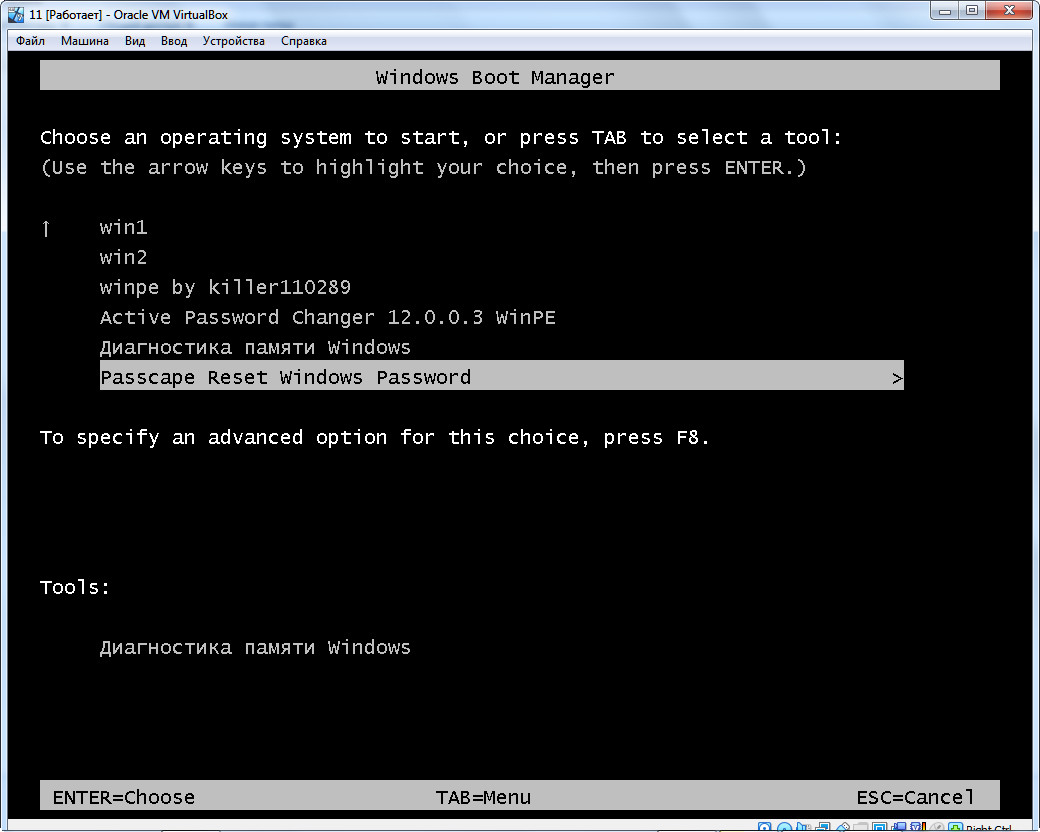Click the ESC=Cancel label in the footer
This screenshot has width=1040, height=832.
915,798
